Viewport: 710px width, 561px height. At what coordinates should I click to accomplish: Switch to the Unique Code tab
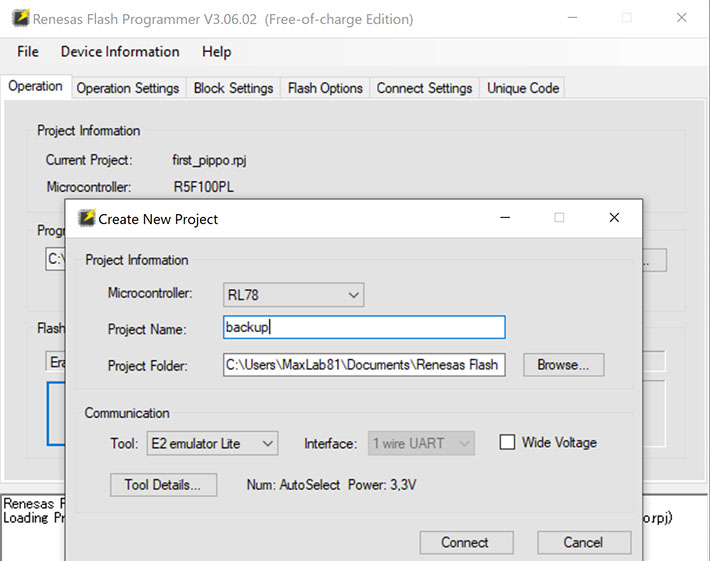pyautogui.click(x=523, y=88)
